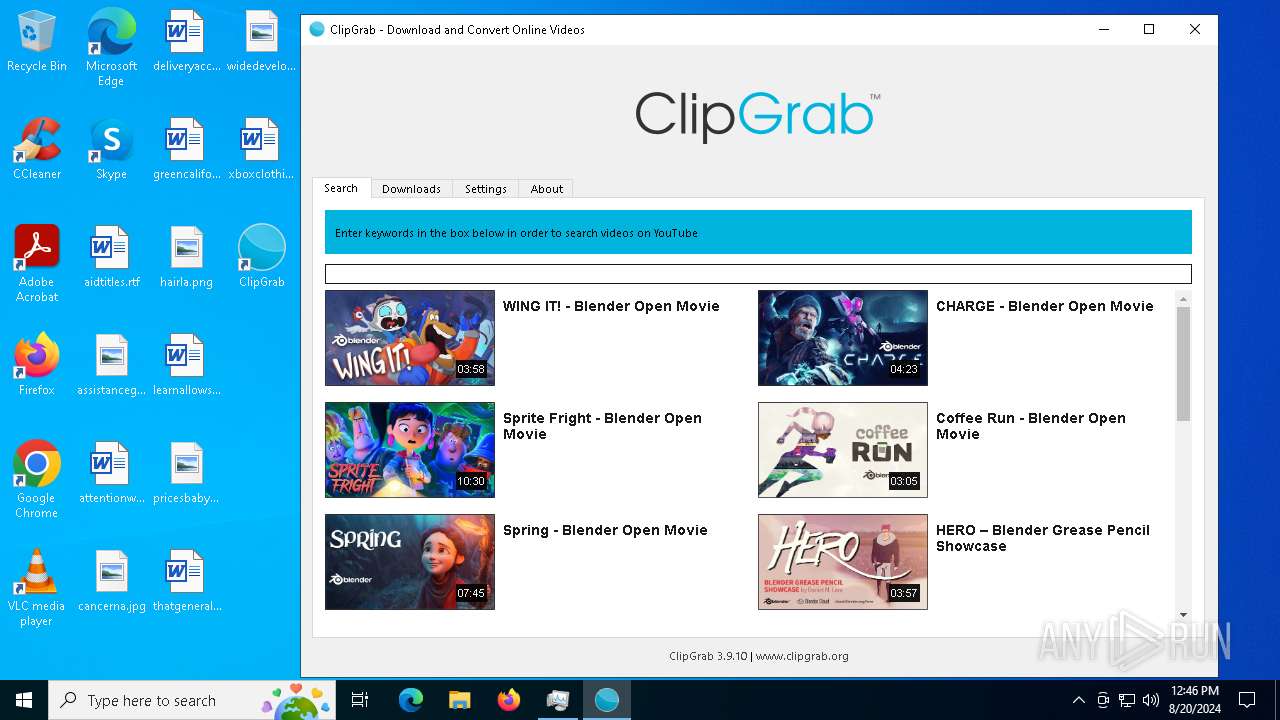Open the thatgeneral Word document
The height and width of the screenshot is (720, 1280).
pyautogui.click(x=185, y=582)
